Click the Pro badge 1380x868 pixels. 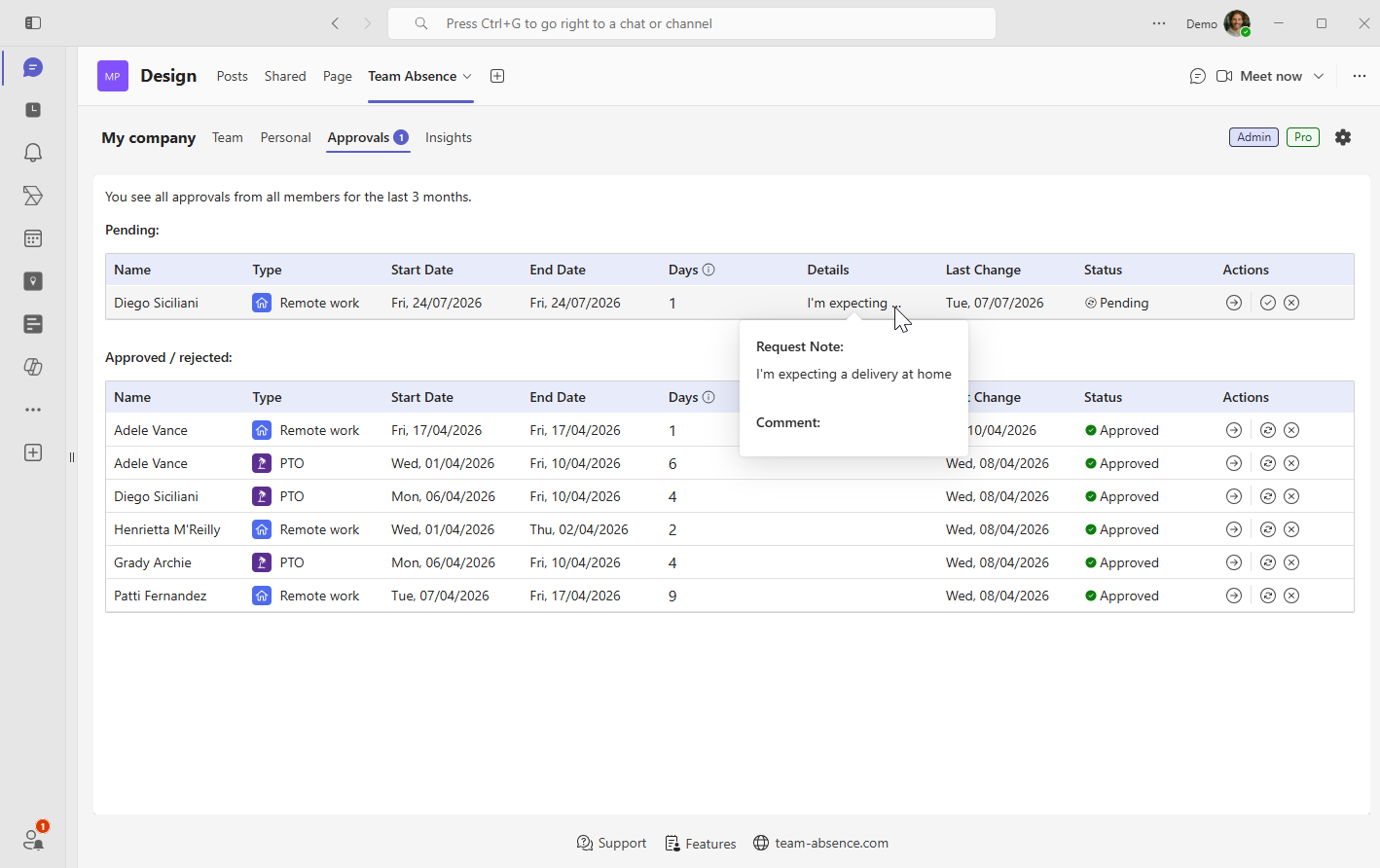coord(1303,137)
